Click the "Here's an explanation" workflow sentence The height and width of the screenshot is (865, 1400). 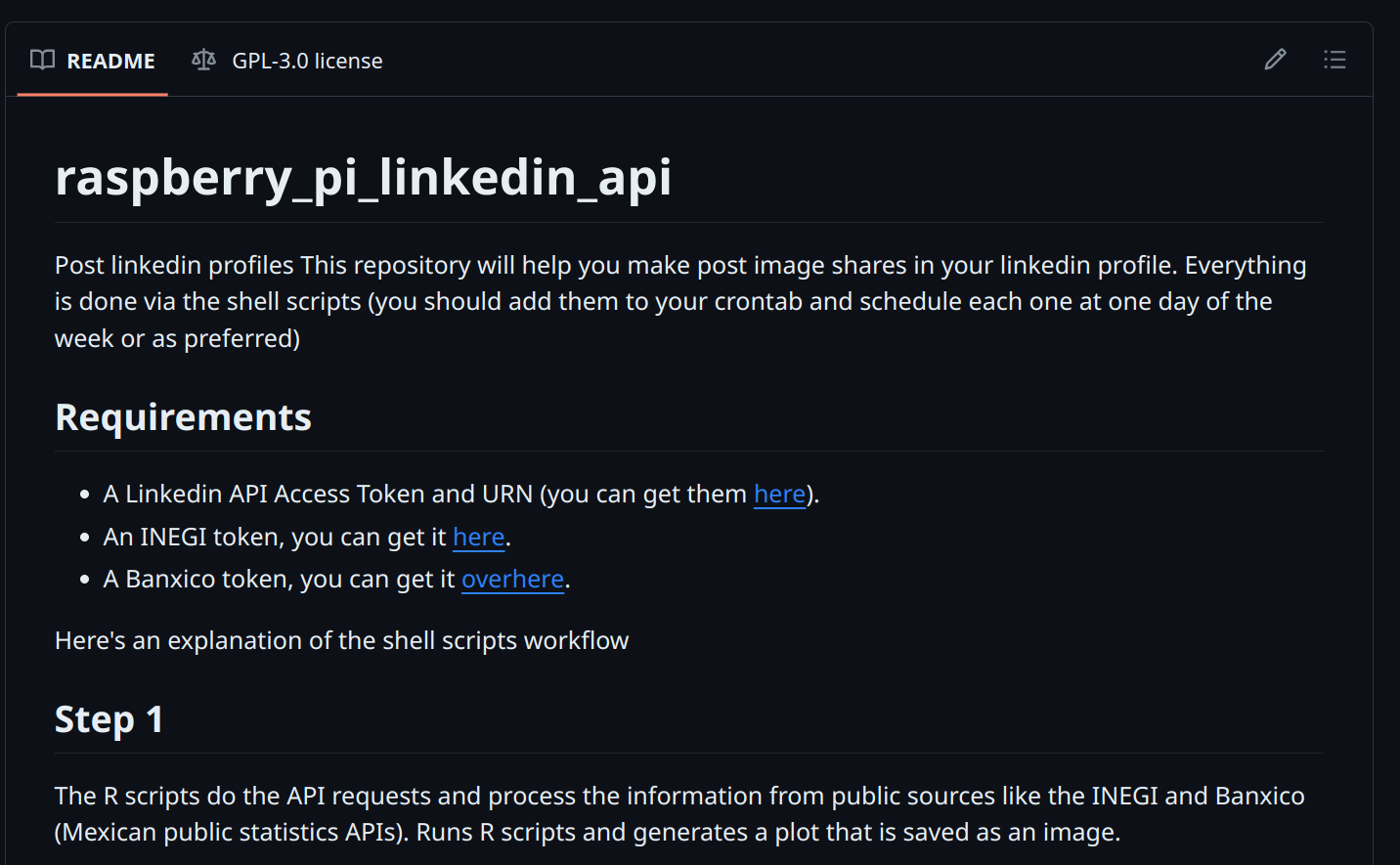click(x=341, y=640)
